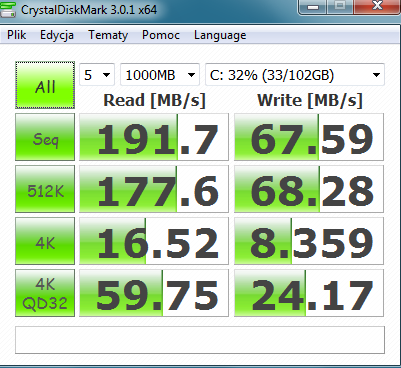The height and width of the screenshot is (368, 401).
Task: Start the Seq sequential test
Action: point(45,137)
